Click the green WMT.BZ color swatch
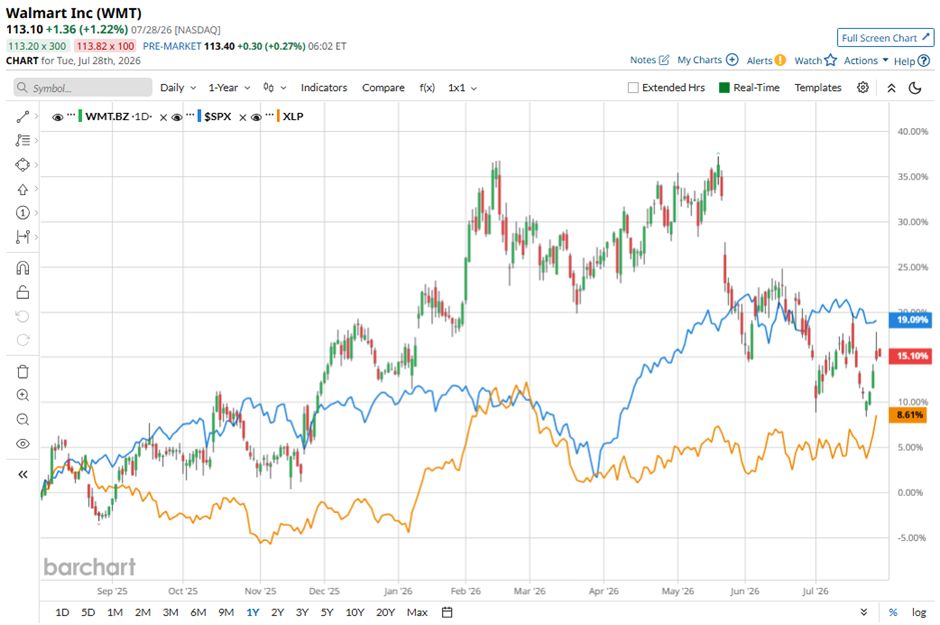Viewport: 940px width, 625px height. 80,116
